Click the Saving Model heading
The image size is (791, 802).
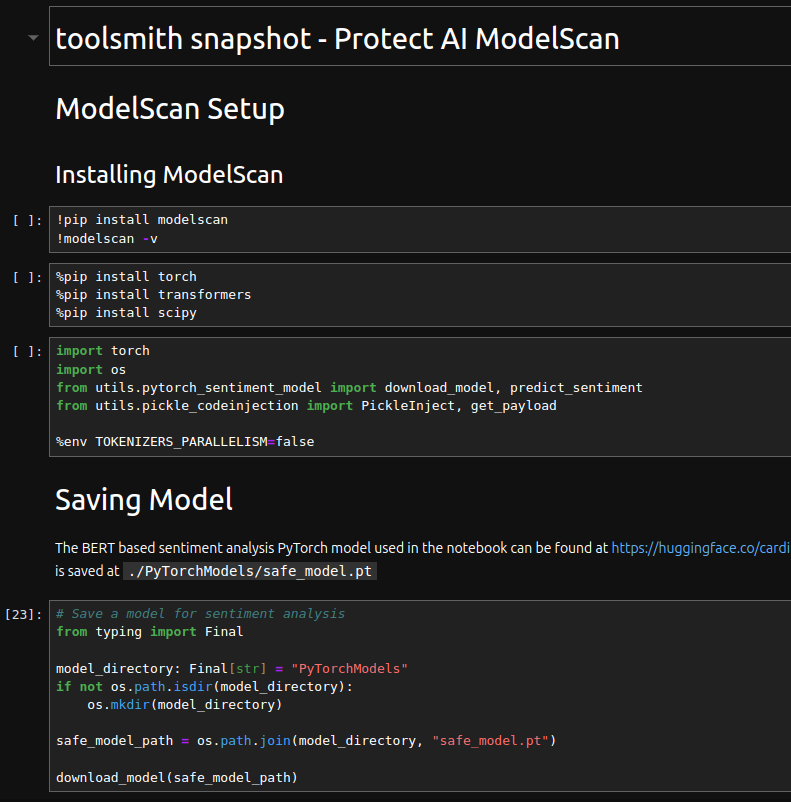(x=144, y=499)
